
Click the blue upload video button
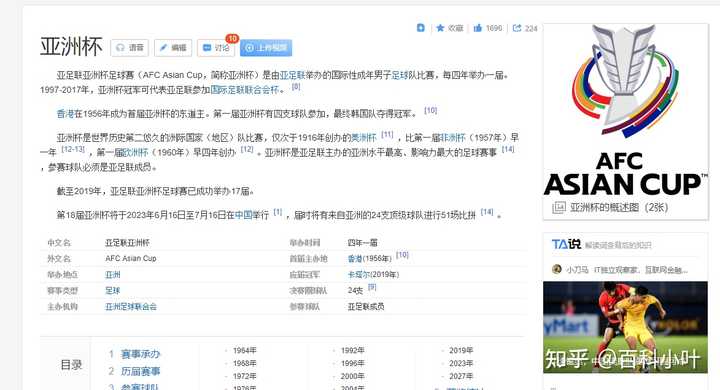266,48
